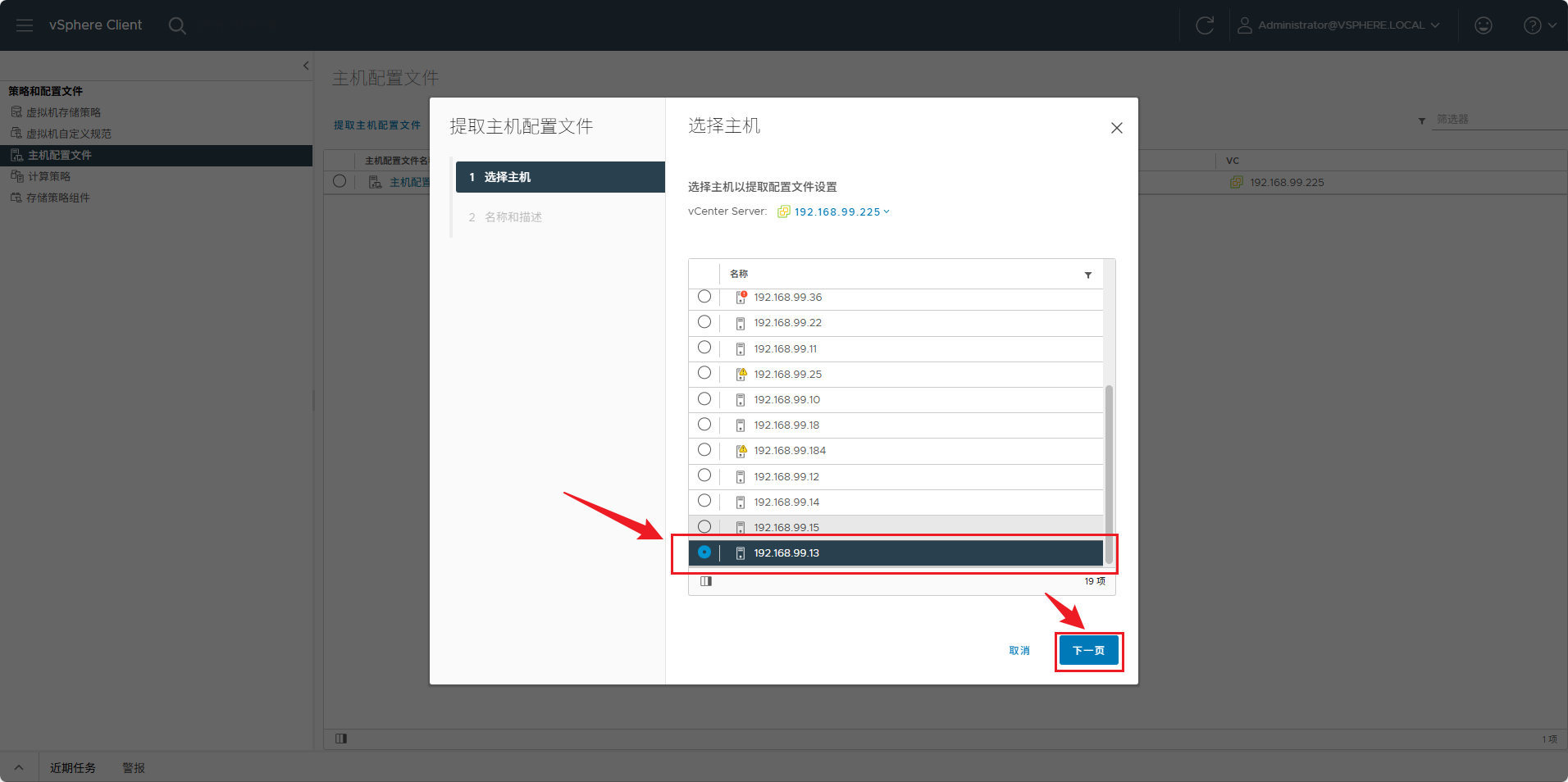
Task: Click the host icon for 192.168.99.22
Action: tap(741, 323)
